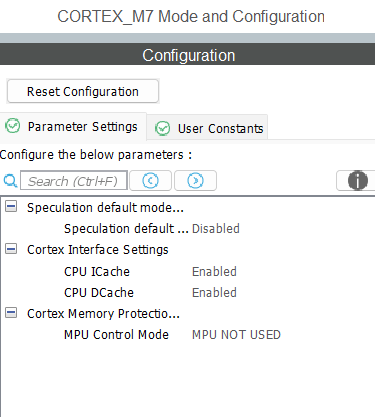375x417 pixels.
Task: Open MPU NOT USED value dropdown
Action: pos(236,335)
